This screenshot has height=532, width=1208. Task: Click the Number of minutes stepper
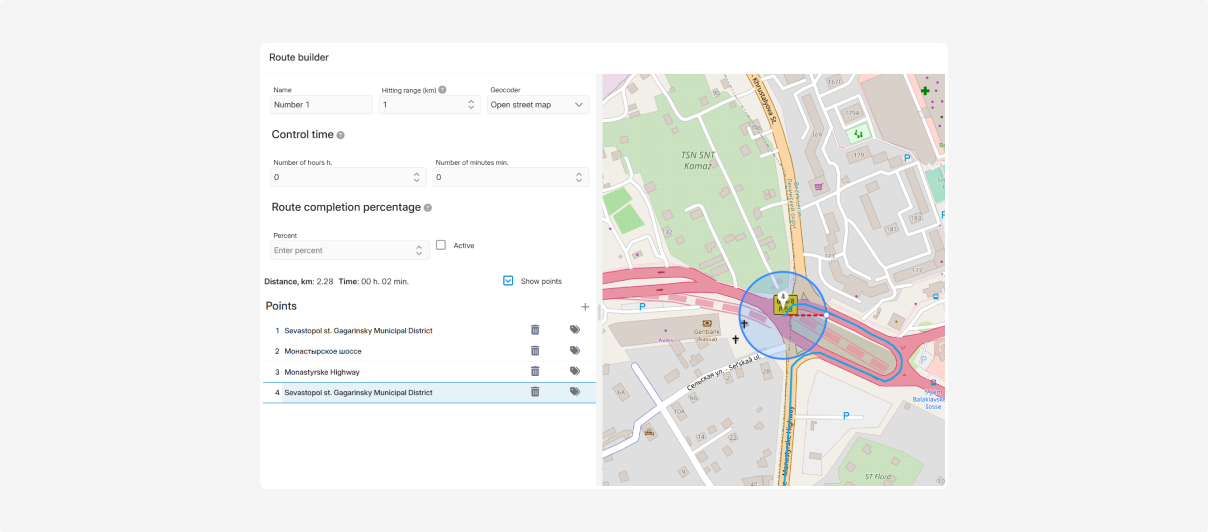click(579, 177)
